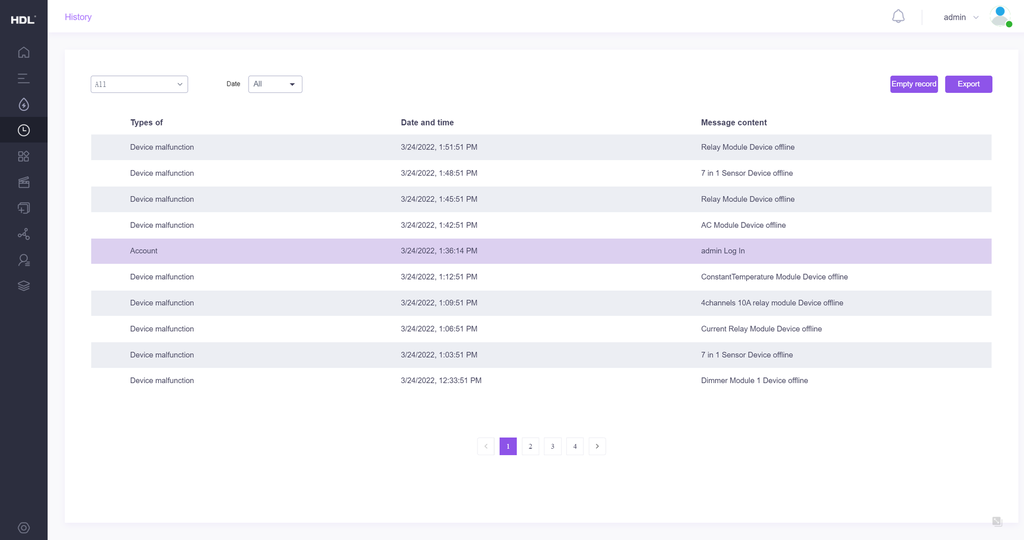This screenshot has height=540, width=1024.
Task: Open the Date filter dropdown
Action: click(x=275, y=85)
